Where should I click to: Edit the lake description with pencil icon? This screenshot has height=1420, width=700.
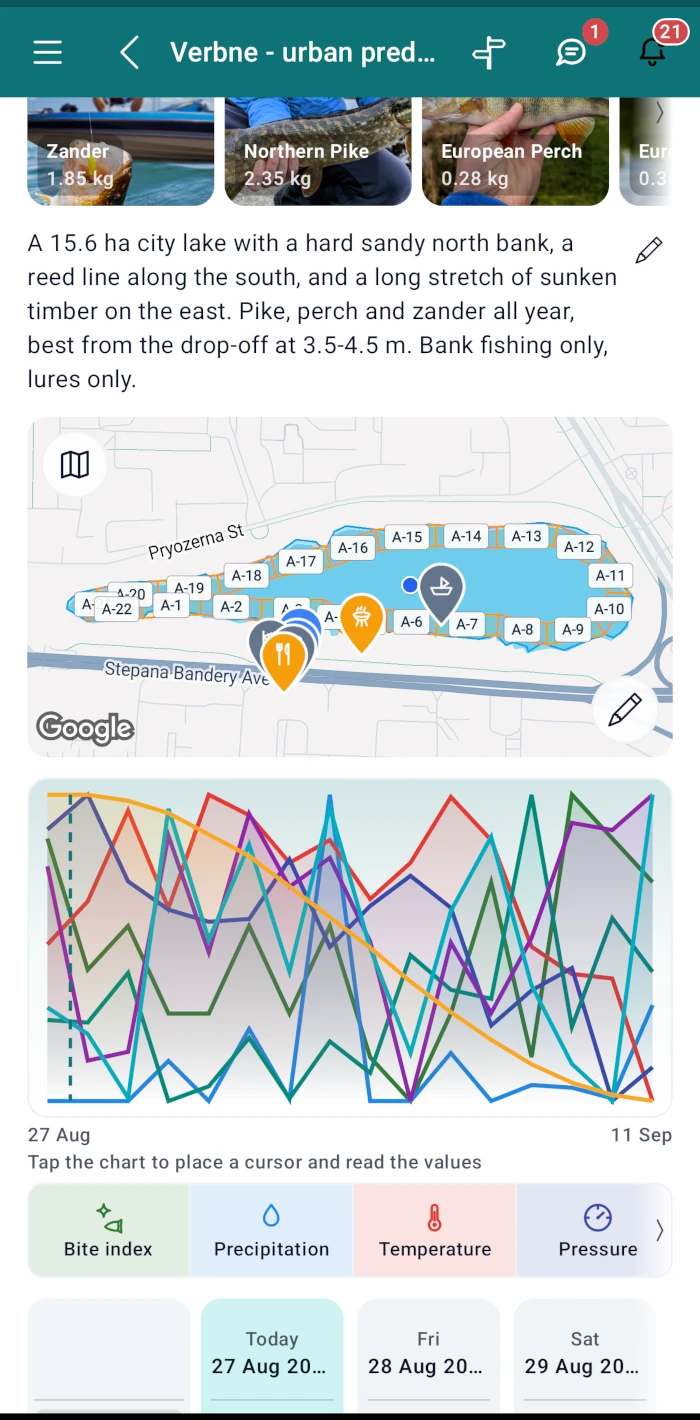(649, 250)
